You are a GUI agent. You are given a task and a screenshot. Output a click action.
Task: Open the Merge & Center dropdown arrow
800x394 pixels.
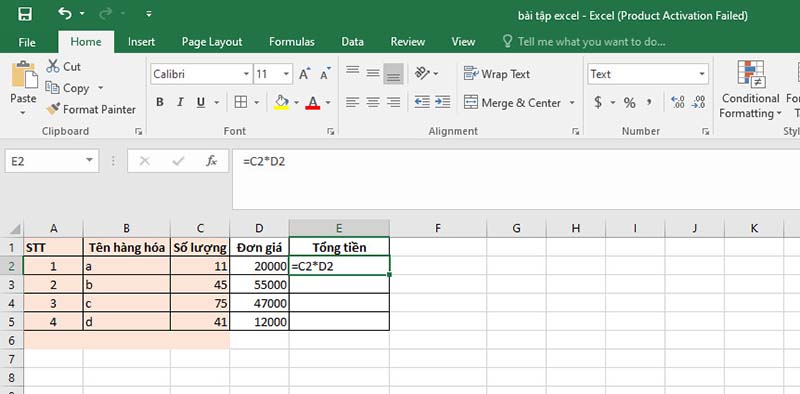(x=572, y=103)
